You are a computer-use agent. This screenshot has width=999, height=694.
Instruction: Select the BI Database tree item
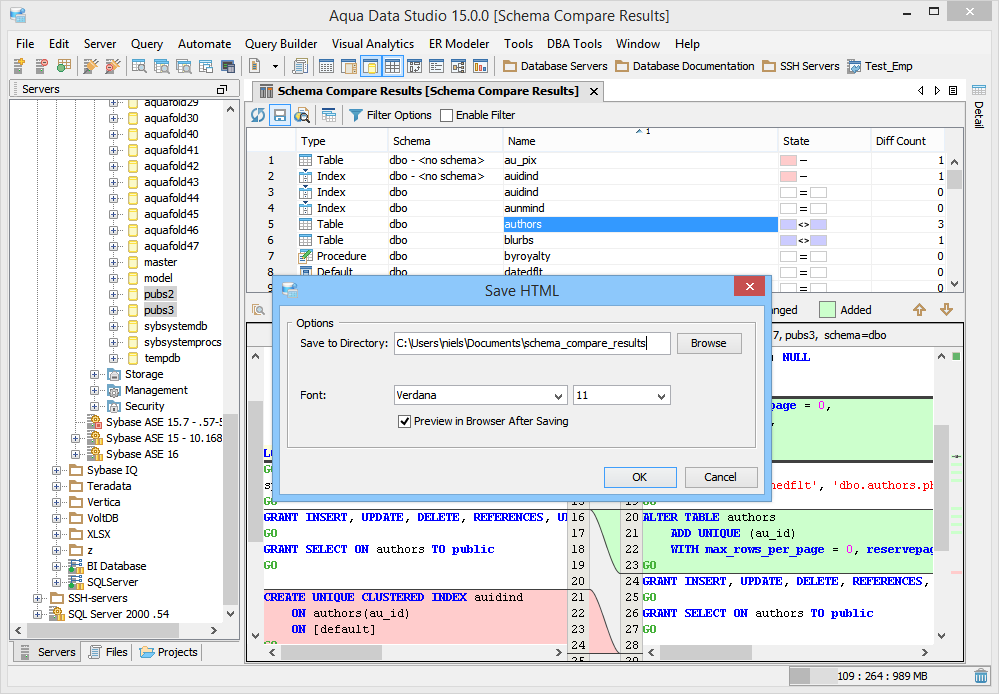pyautogui.click(x=117, y=567)
